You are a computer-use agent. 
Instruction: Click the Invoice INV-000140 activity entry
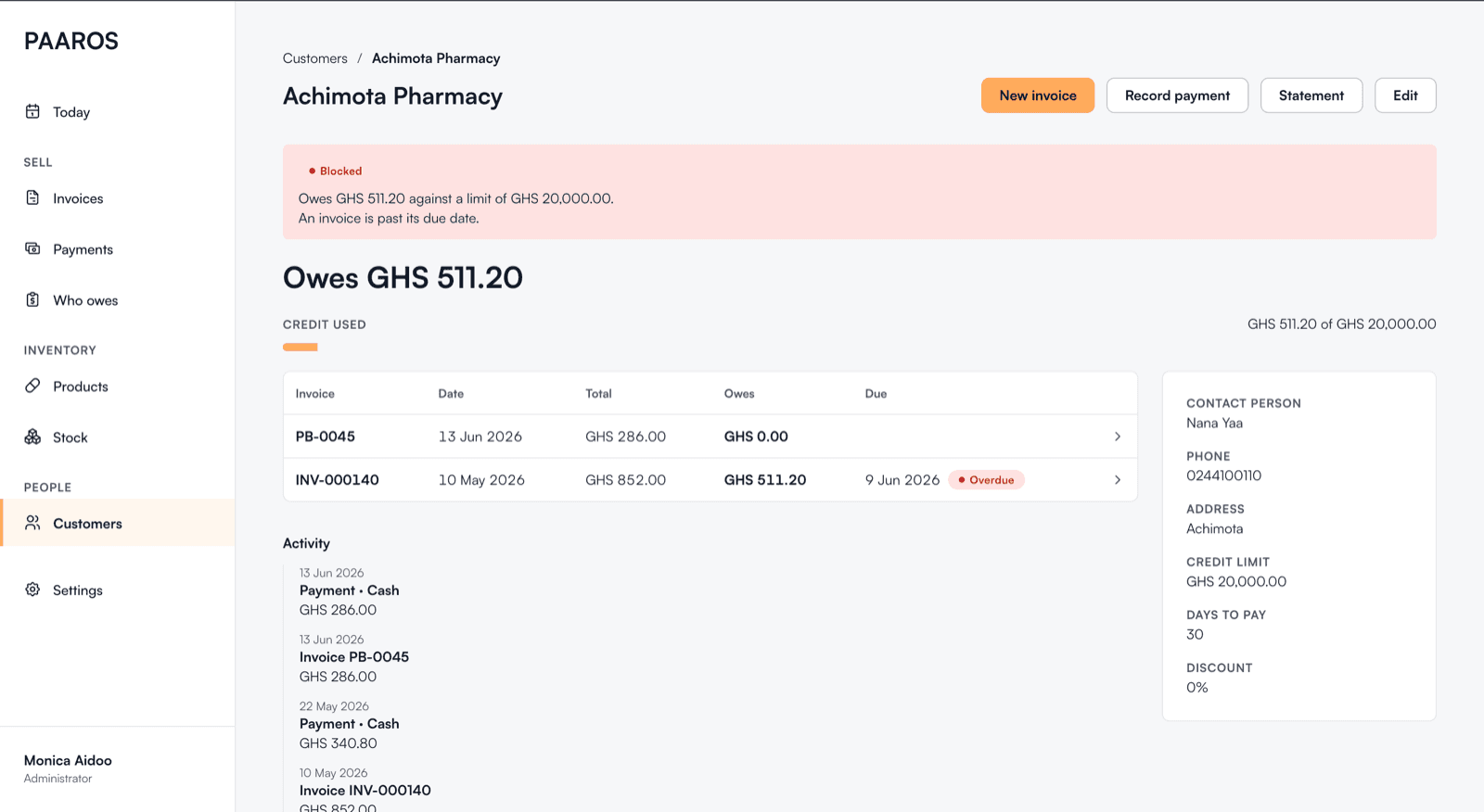(x=365, y=791)
